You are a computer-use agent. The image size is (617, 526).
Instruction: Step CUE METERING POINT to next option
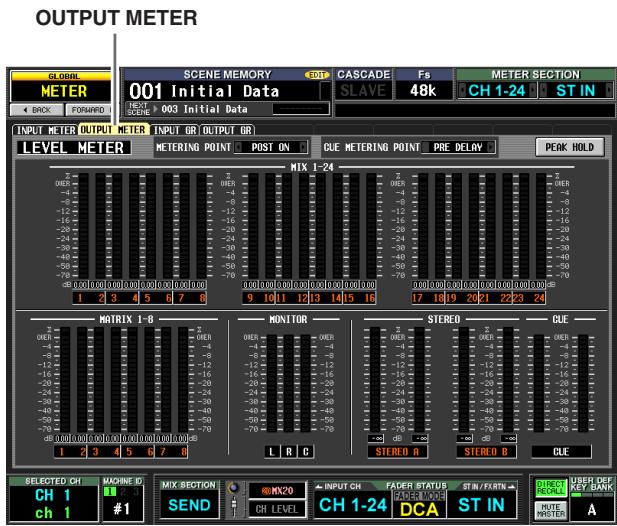[x=490, y=147]
